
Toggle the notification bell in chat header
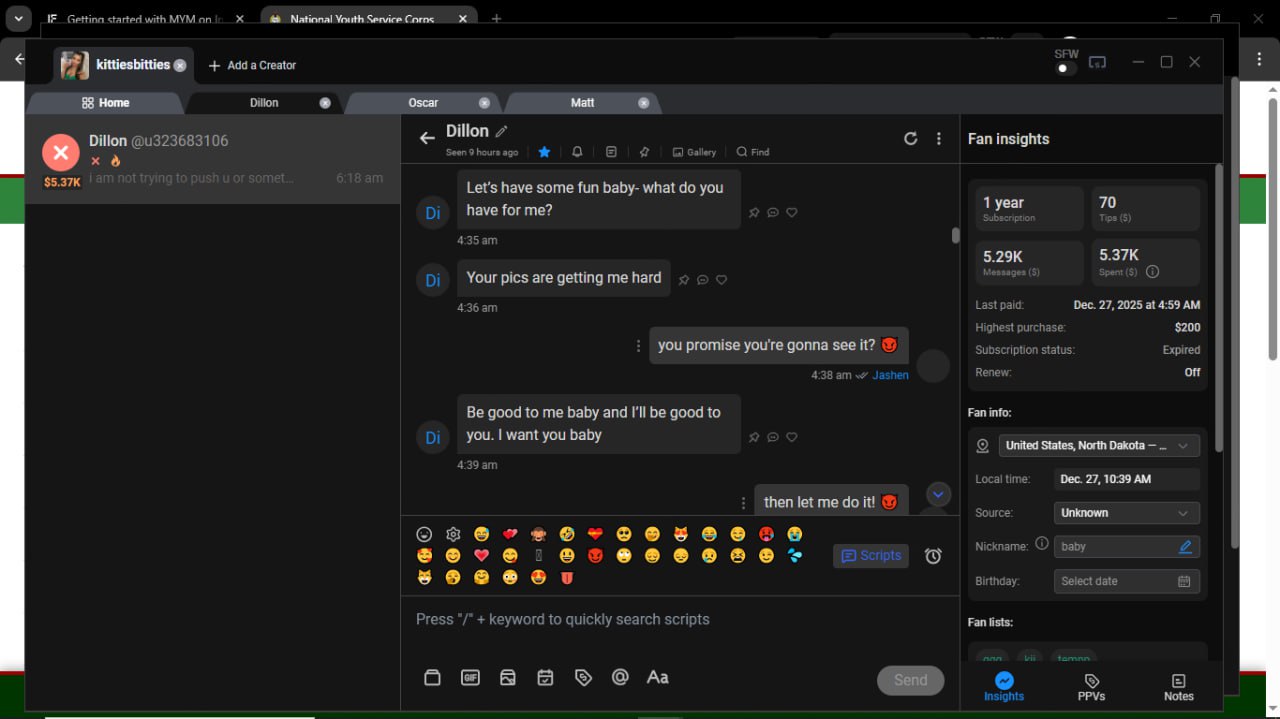[x=577, y=152]
